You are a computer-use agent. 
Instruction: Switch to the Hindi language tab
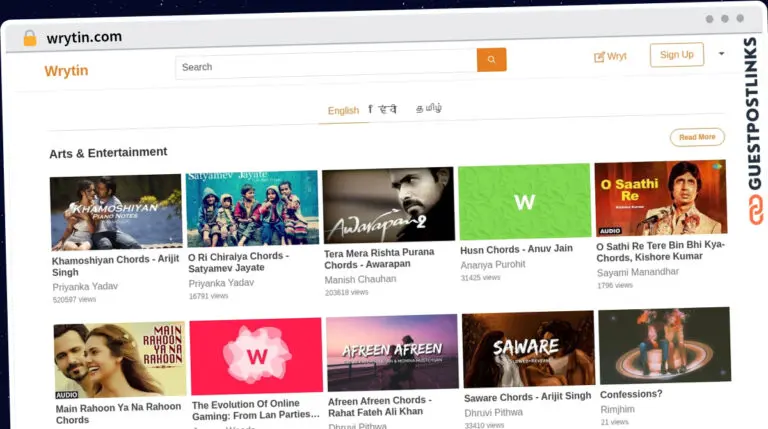383,109
